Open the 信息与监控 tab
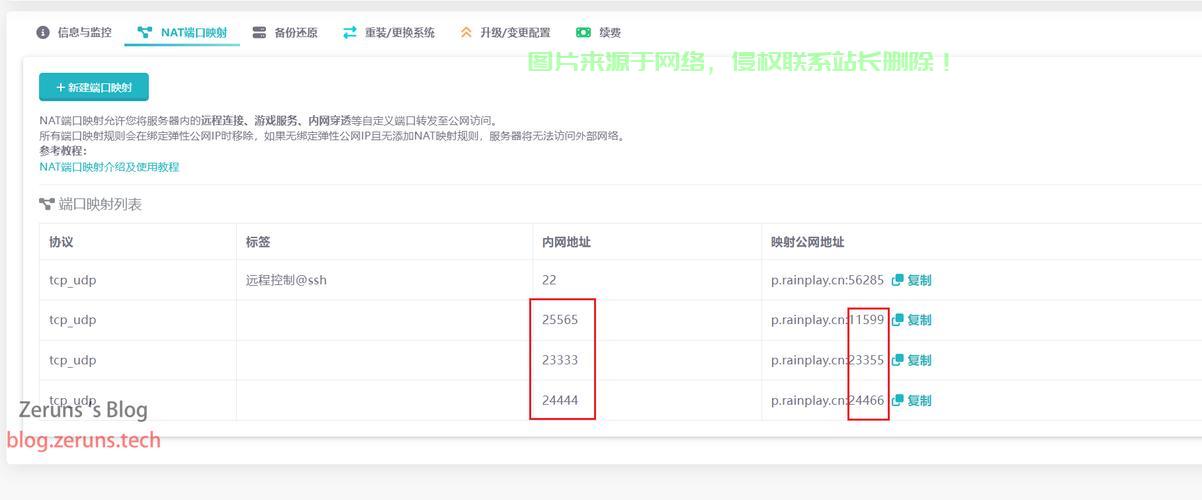Image resolution: width=1202 pixels, height=500 pixels. (x=74, y=32)
